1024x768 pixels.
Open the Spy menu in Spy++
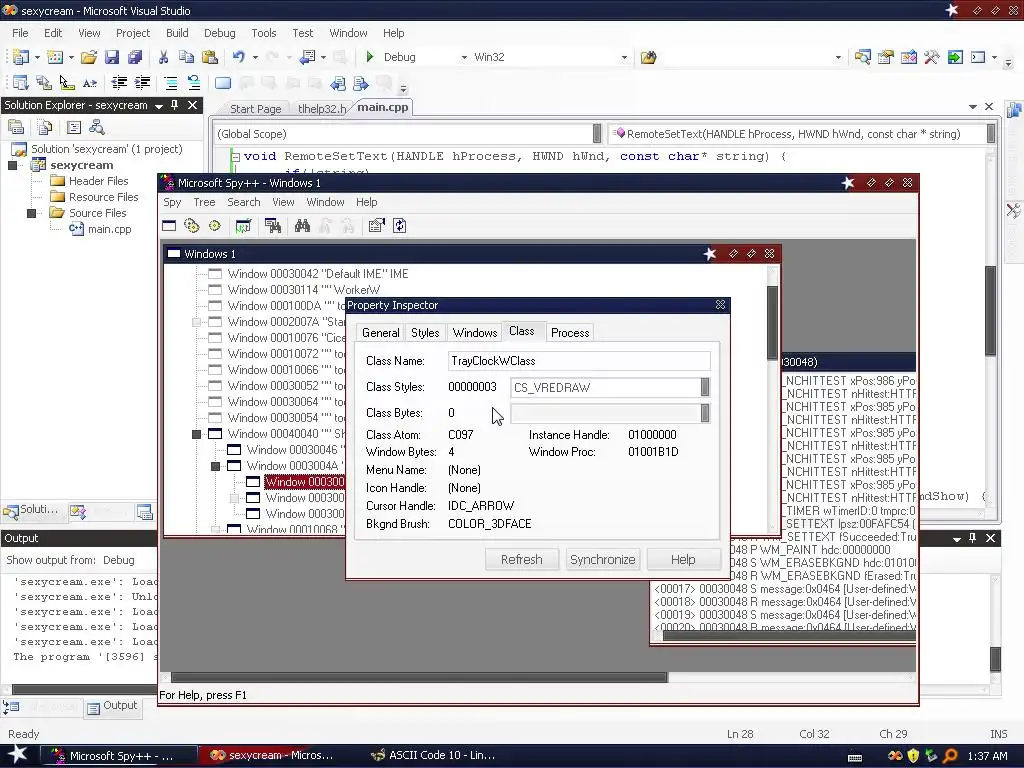172,202
